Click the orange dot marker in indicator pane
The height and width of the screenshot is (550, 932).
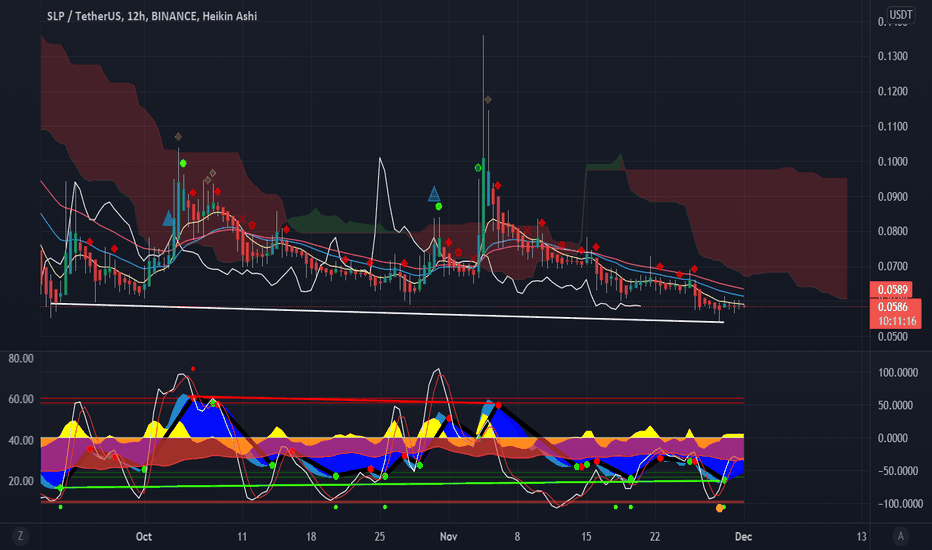tap(719, 508)
